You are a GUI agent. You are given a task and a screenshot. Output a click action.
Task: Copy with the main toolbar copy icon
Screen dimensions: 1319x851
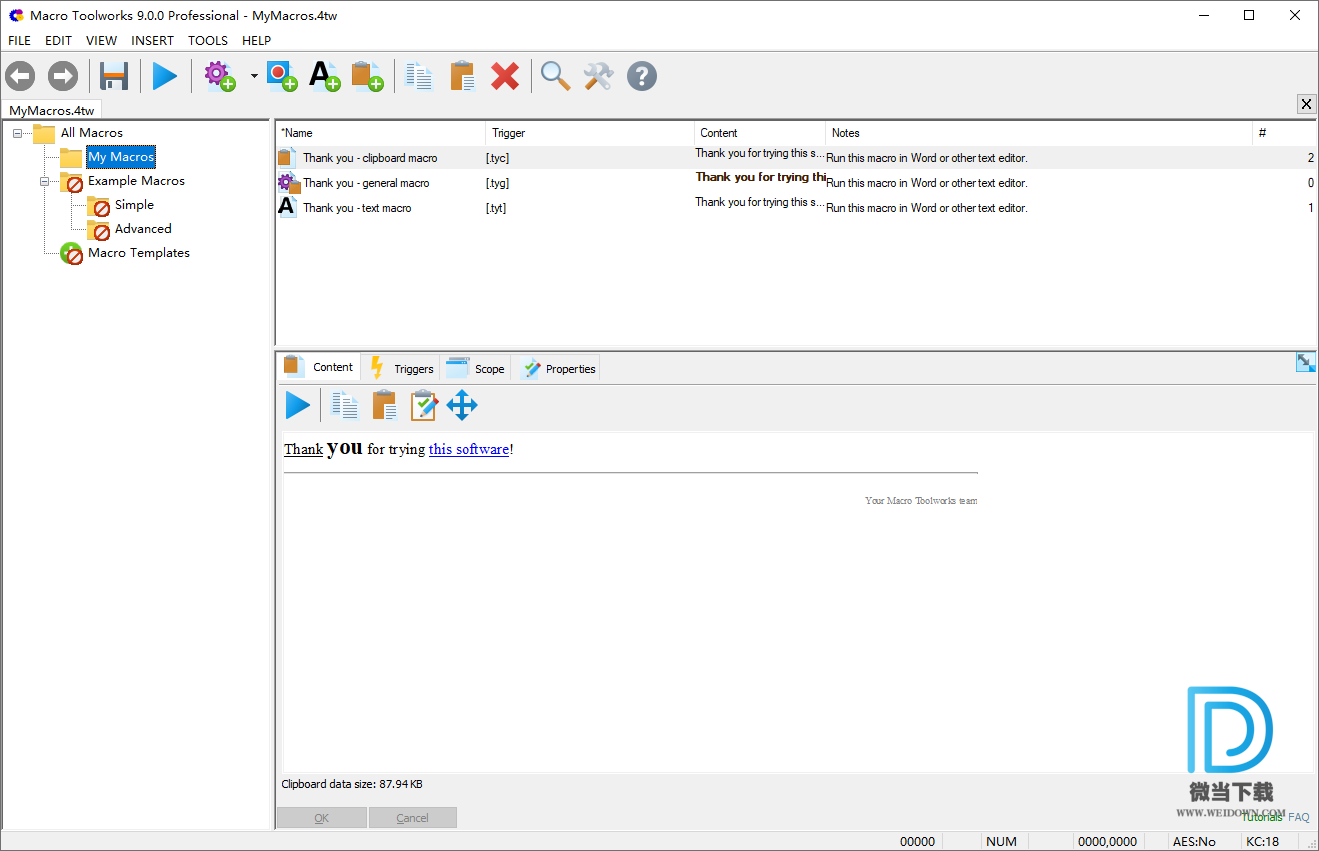(419, 76)
